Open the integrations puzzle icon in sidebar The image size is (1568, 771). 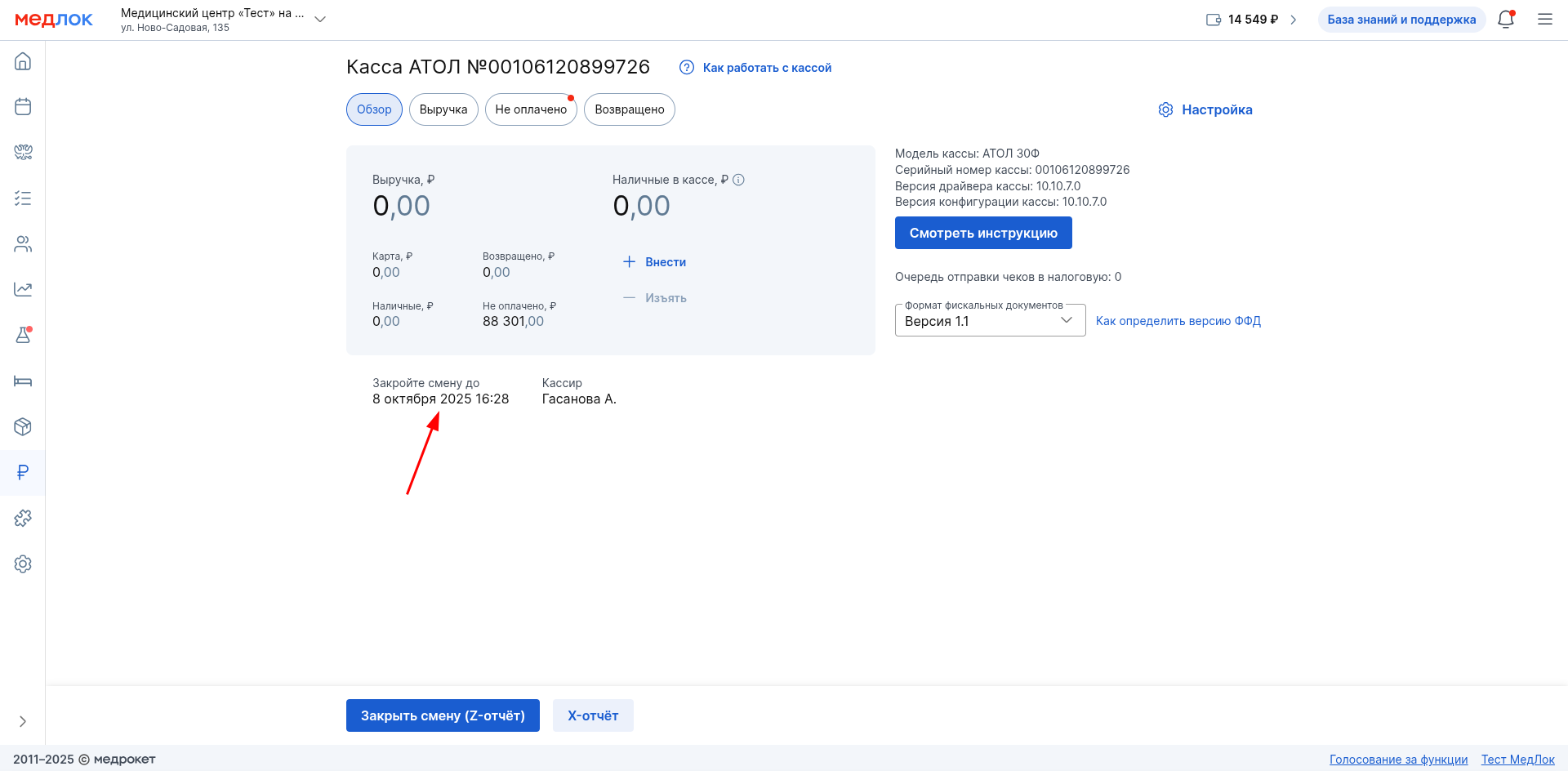pos(23,519)
